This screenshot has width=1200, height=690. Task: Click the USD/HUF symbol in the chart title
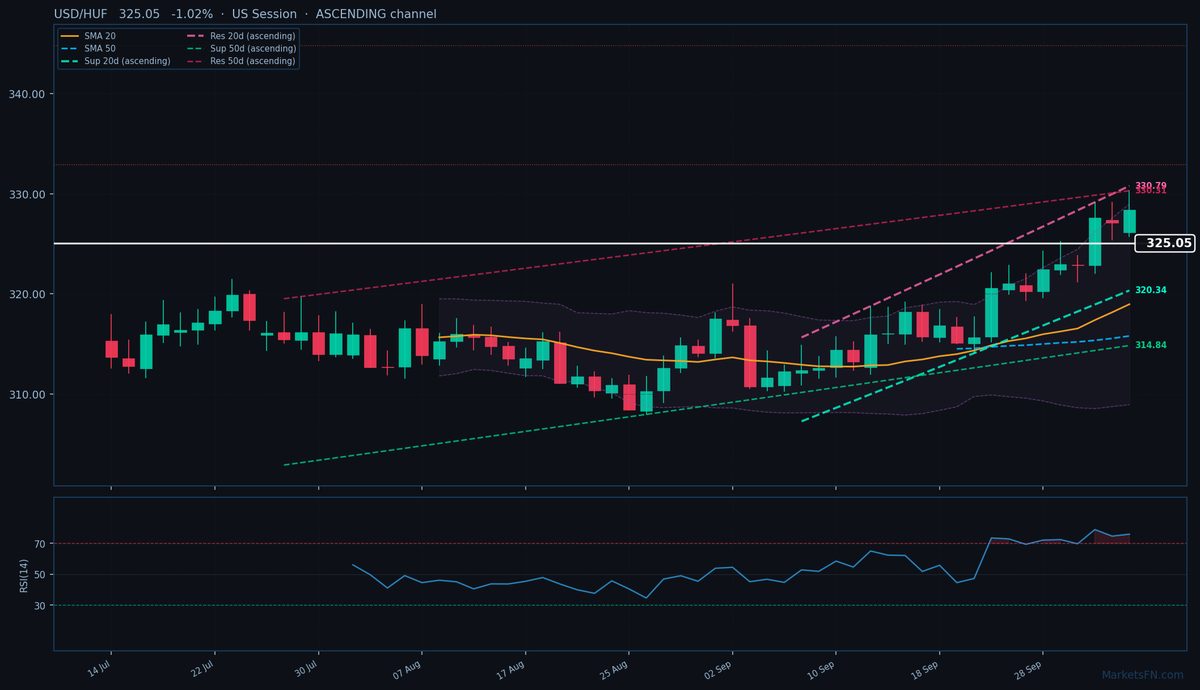coord(82,14)
